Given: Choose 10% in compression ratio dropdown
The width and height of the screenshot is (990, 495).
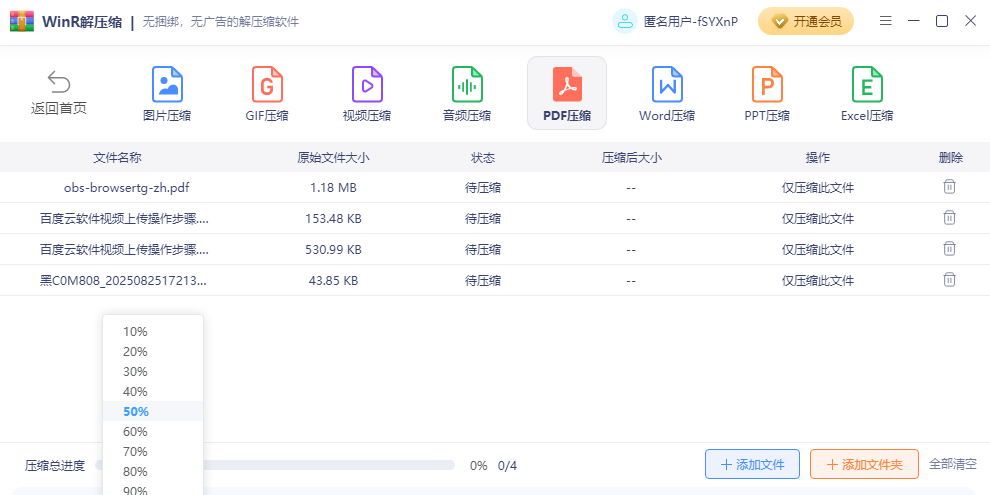Looking at the screenshot, I should (153, 331).
